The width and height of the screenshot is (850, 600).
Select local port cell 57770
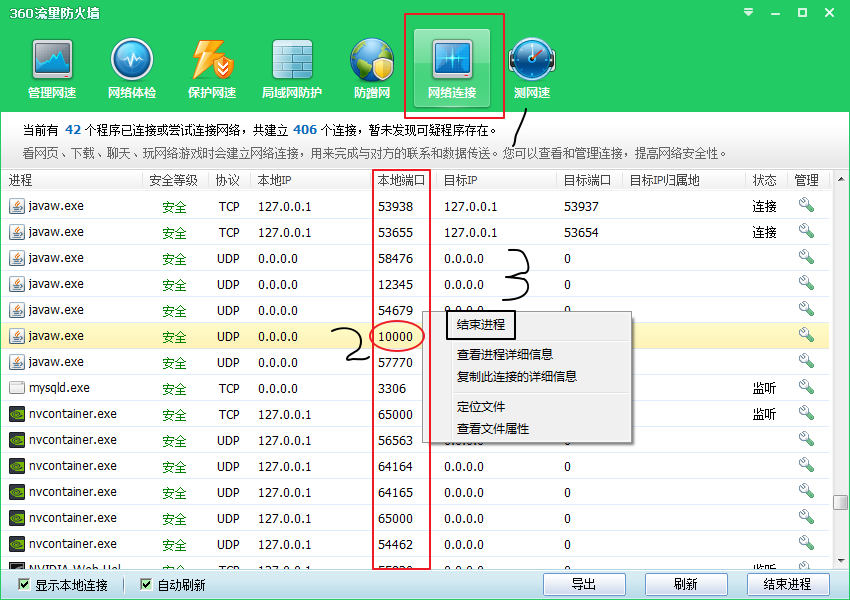pyautogui.click(x=395, y=363)
